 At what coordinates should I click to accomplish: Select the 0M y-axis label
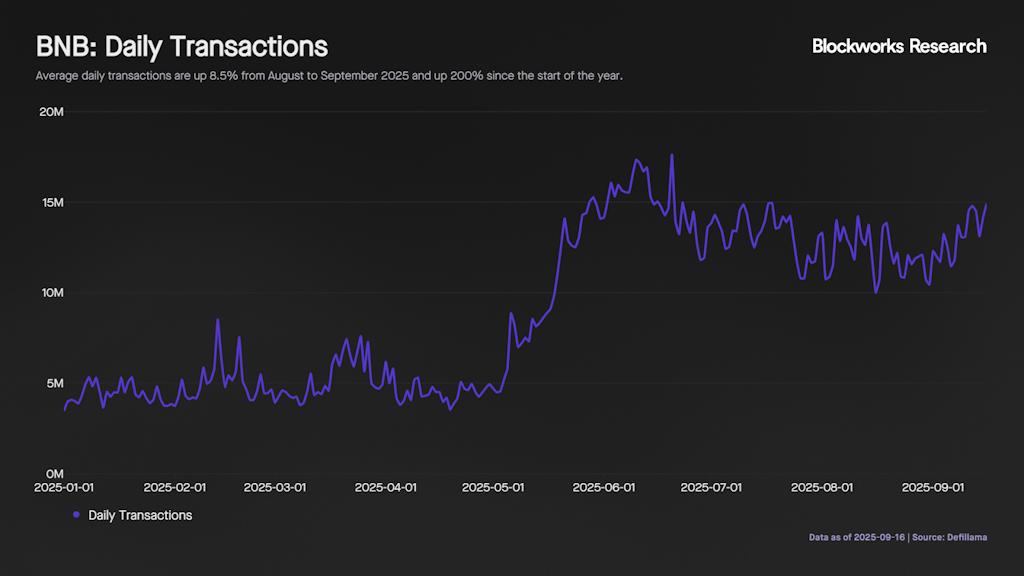[x=55, y=474]
